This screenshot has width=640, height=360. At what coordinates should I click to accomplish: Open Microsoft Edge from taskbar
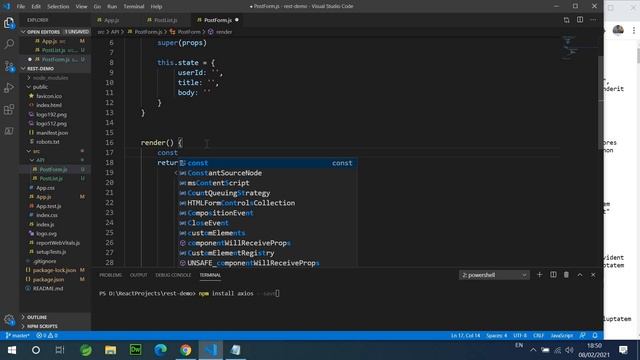(160, 350)
